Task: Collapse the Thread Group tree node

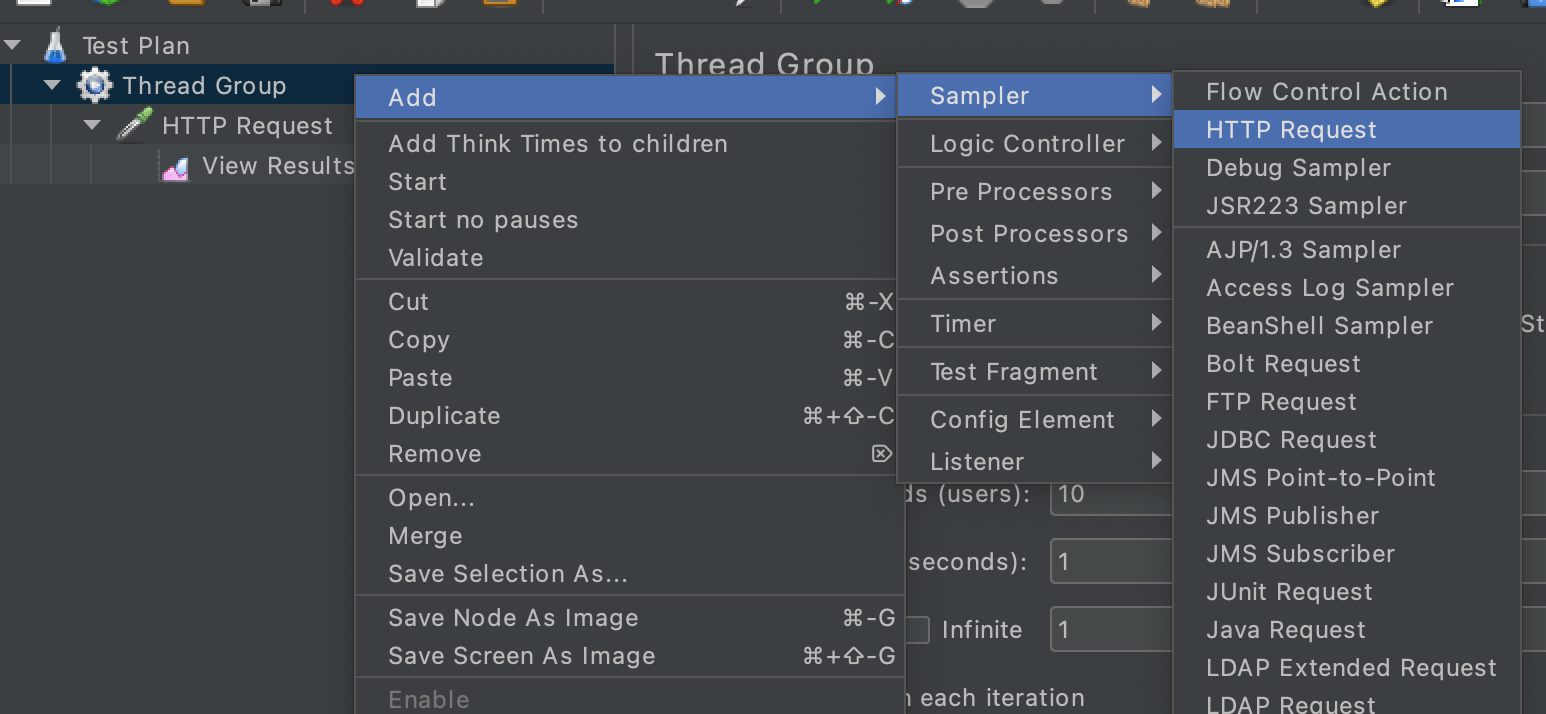Action: point(53,86)
